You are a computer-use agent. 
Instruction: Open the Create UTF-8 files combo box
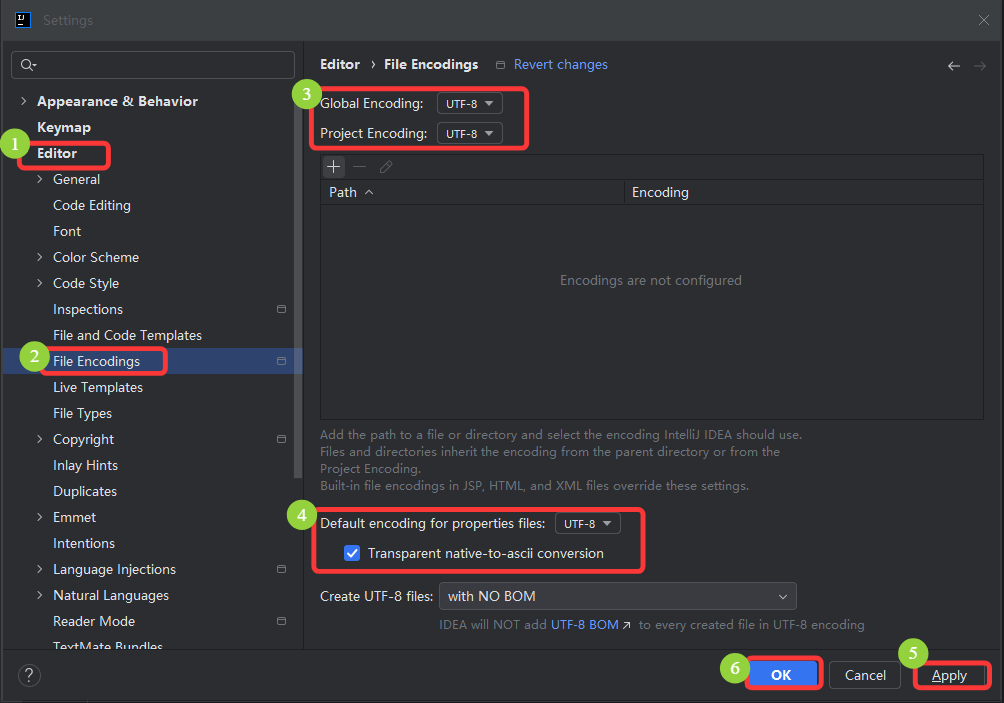(618, 596)
